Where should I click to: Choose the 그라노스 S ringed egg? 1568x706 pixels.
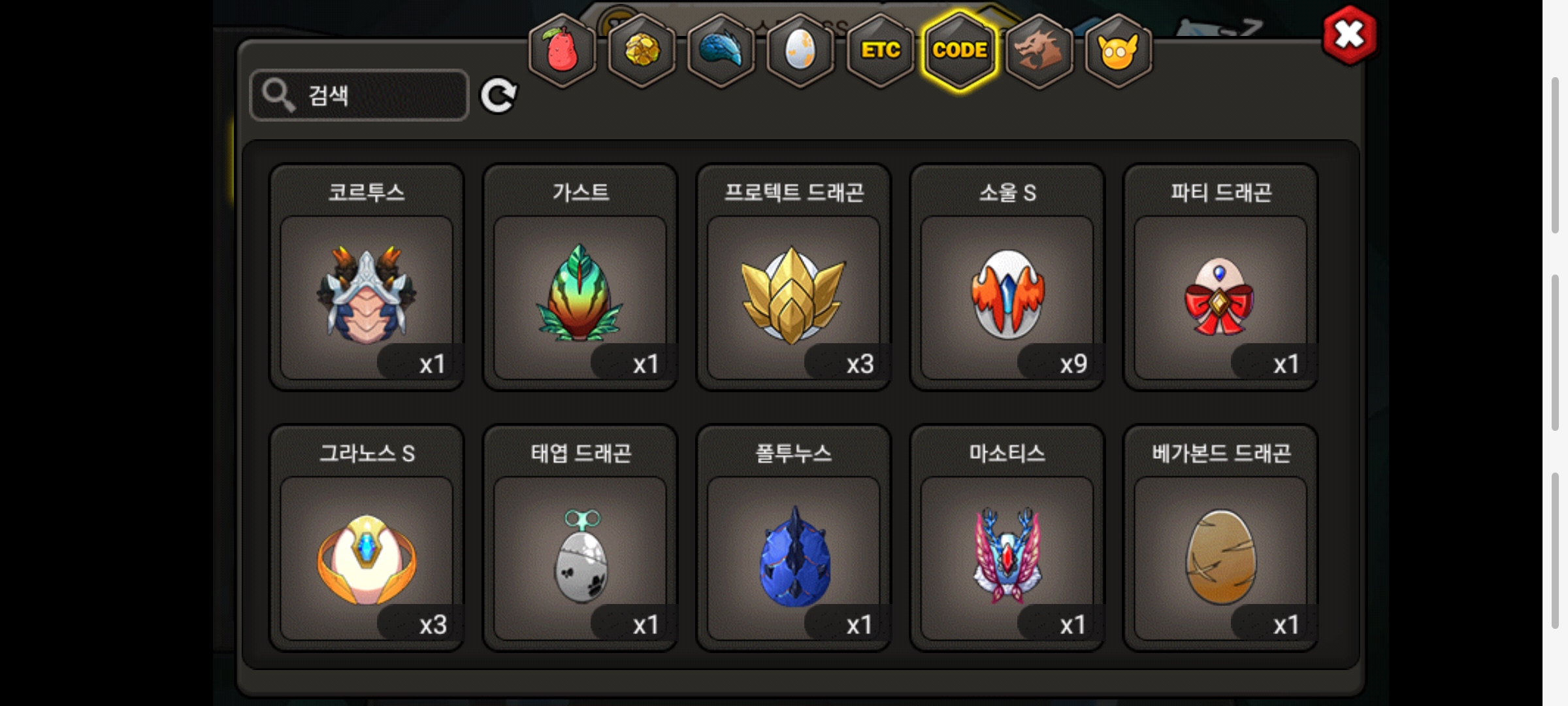coord(367,538)
